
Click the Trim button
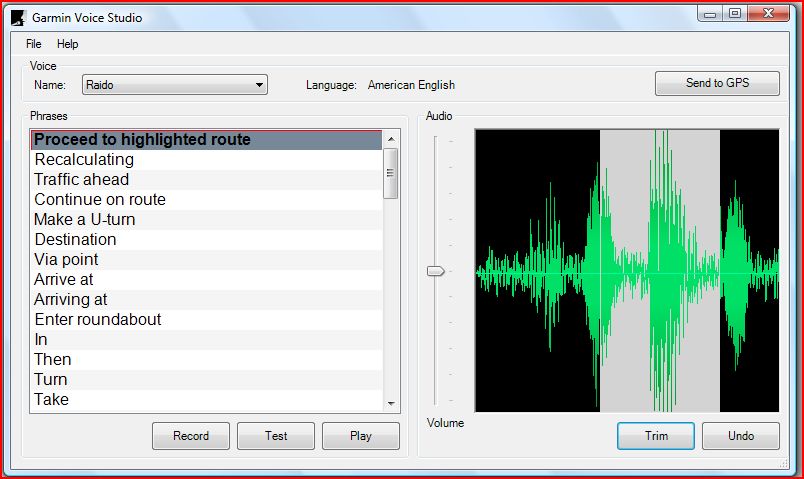click(656, 436)
